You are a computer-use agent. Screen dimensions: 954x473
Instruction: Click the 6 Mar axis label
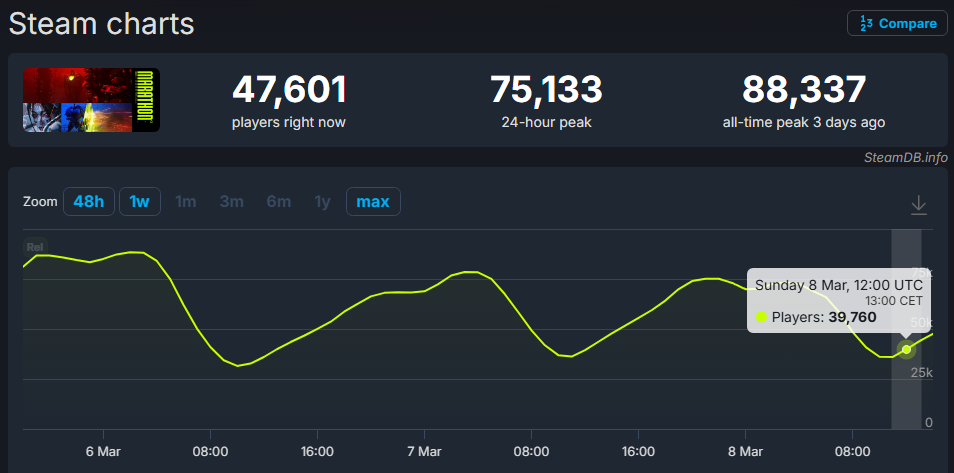(x=103, y=452)
